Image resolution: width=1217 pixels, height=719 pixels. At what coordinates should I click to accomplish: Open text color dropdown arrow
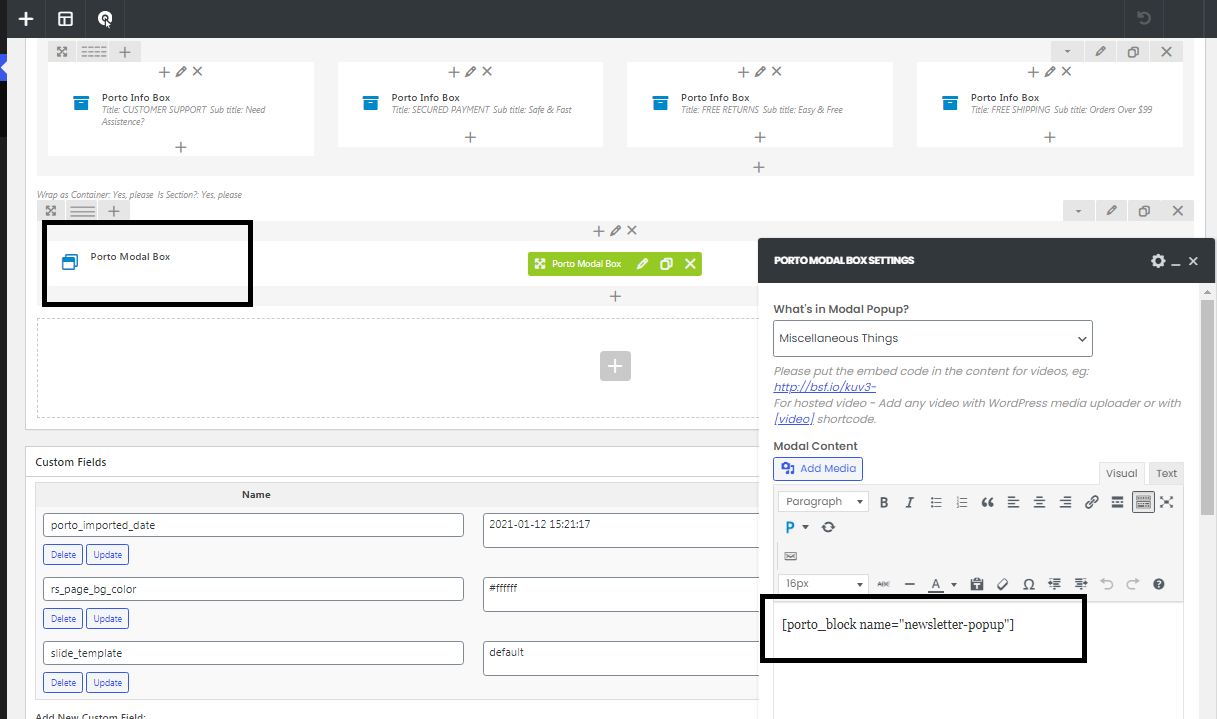[953, 584]
